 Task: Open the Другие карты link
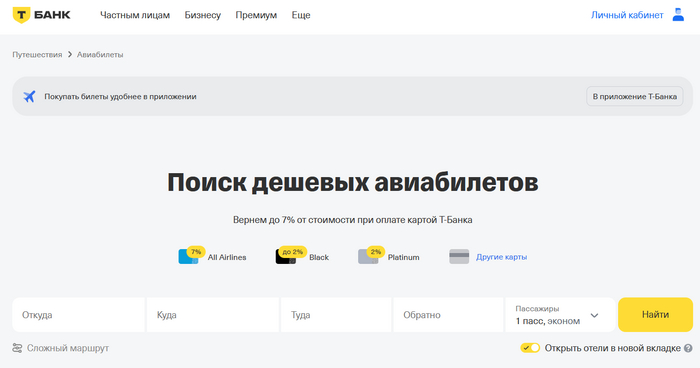pyautogui.click(x=501, y=257)
